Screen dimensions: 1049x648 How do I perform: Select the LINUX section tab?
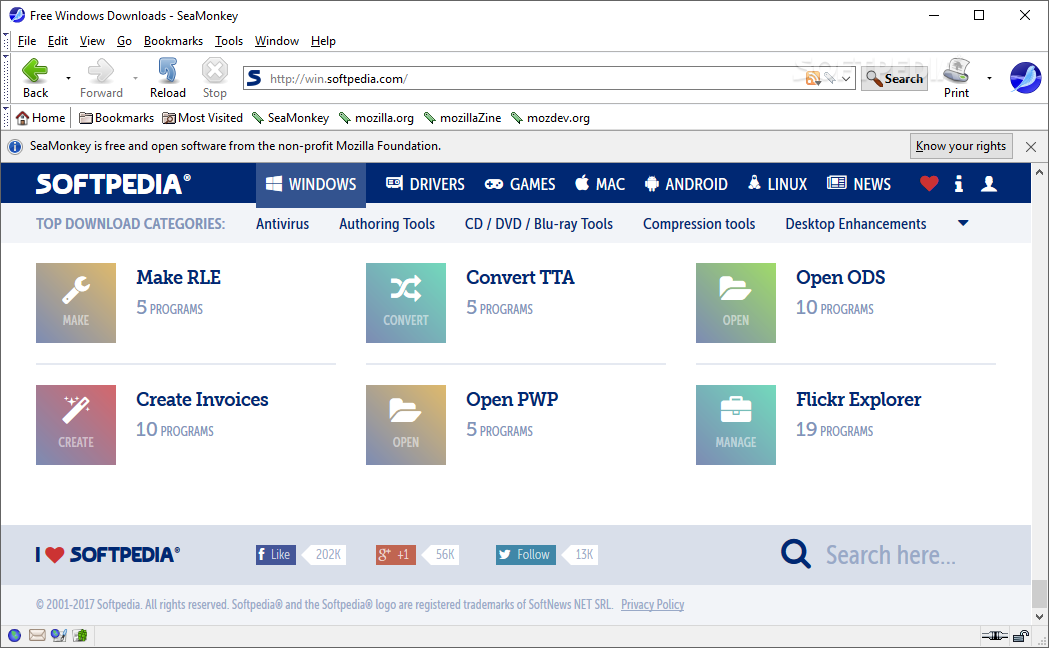click(x=777, y=183)
